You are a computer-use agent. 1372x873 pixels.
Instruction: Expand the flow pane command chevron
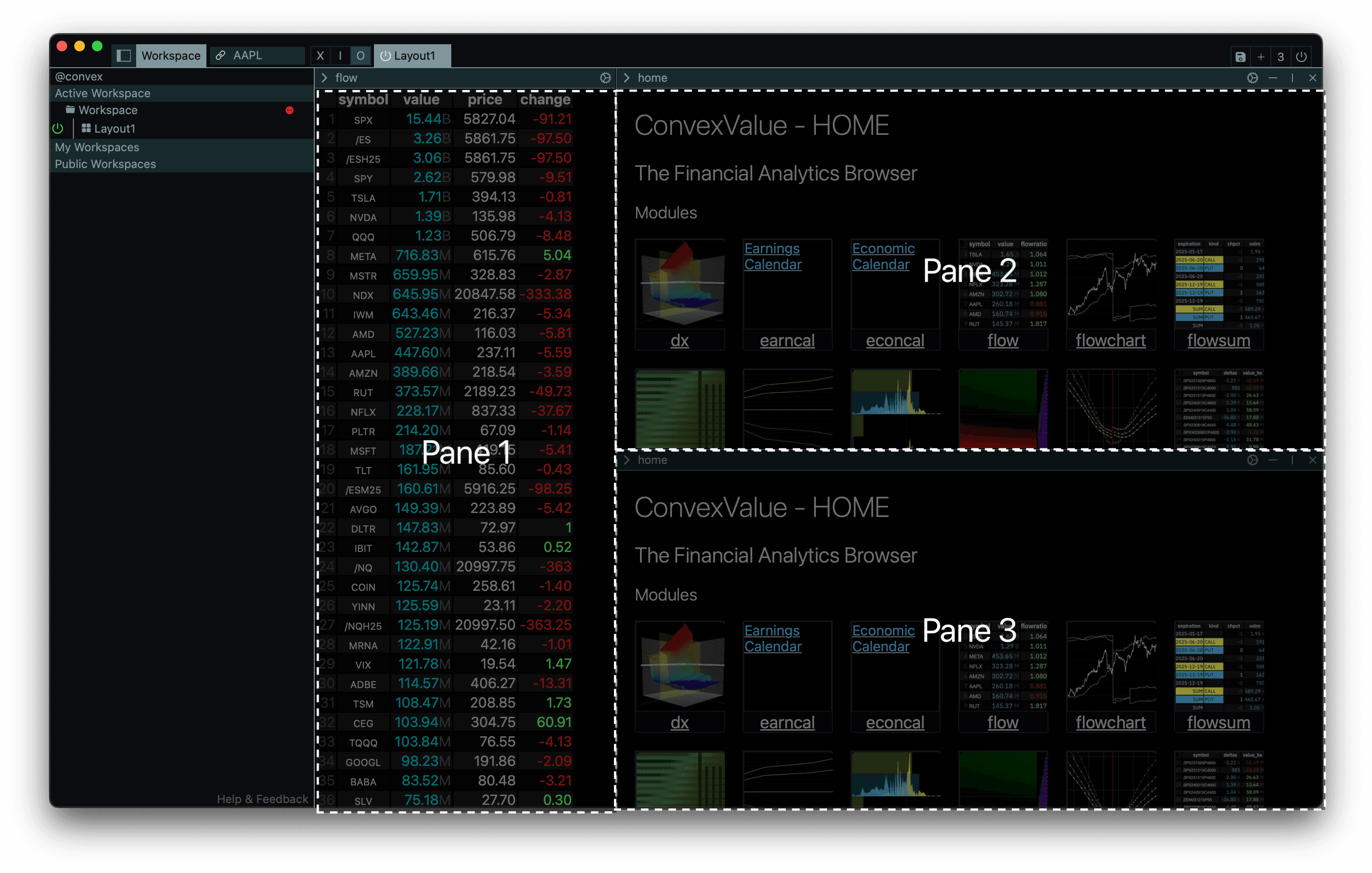(x=324, y=78)
